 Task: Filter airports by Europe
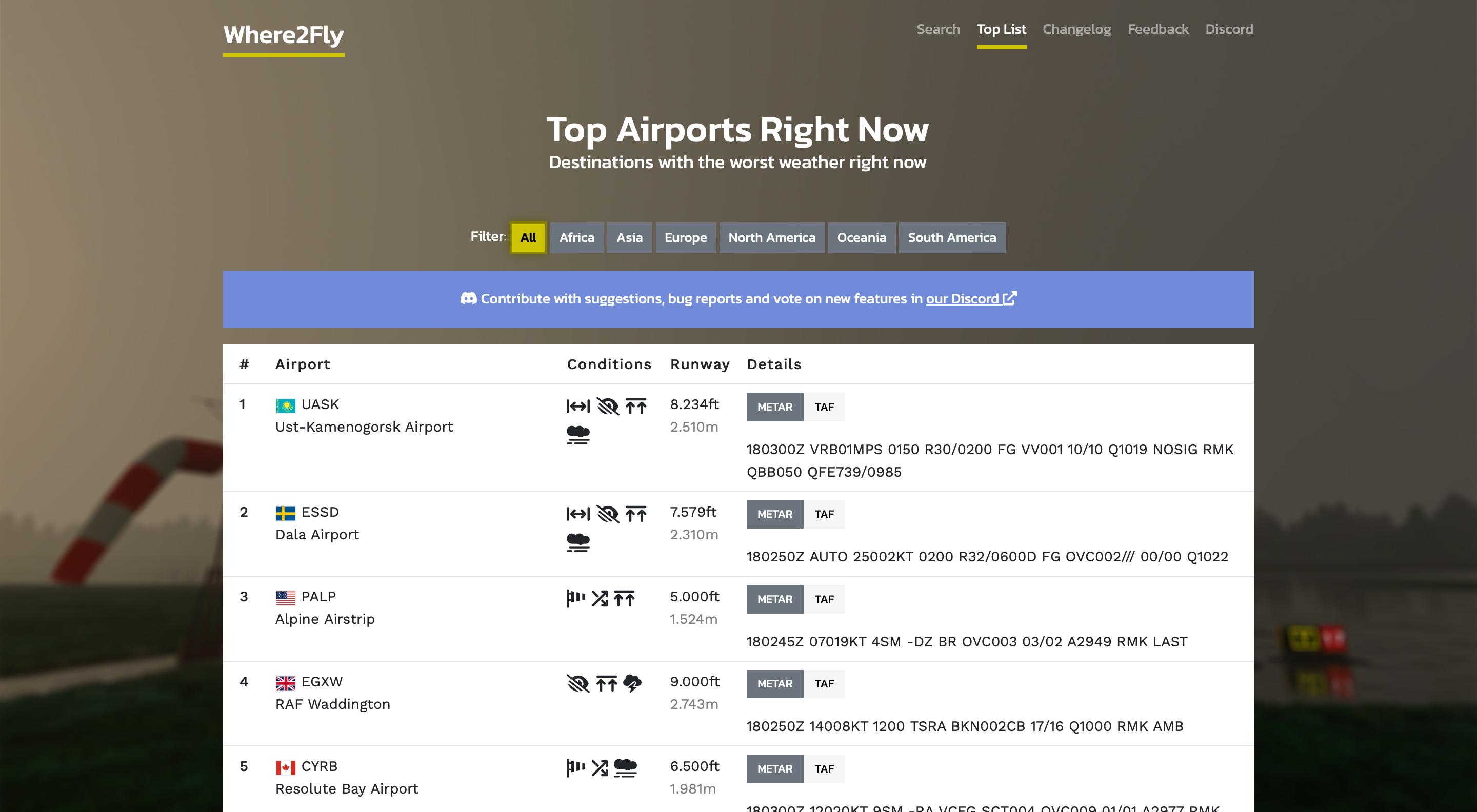(x=685, y=237)
